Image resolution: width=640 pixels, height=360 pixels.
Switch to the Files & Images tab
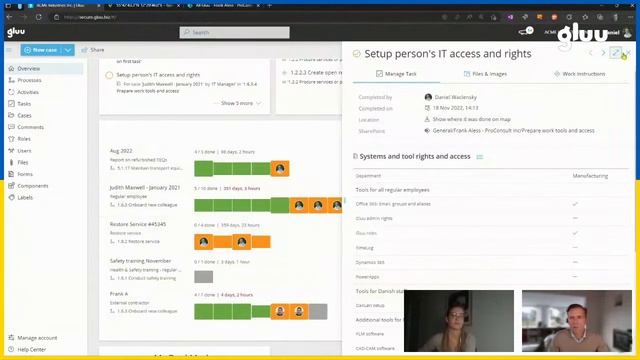pyautogui.click(x=485, y=74)
